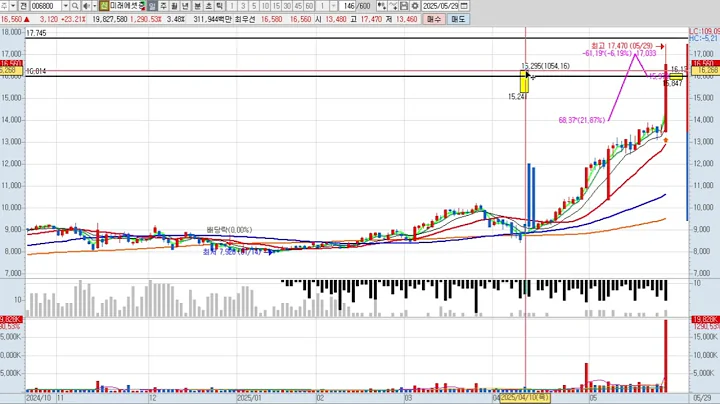Click the 매수 buy button

[x=434, y=19]
